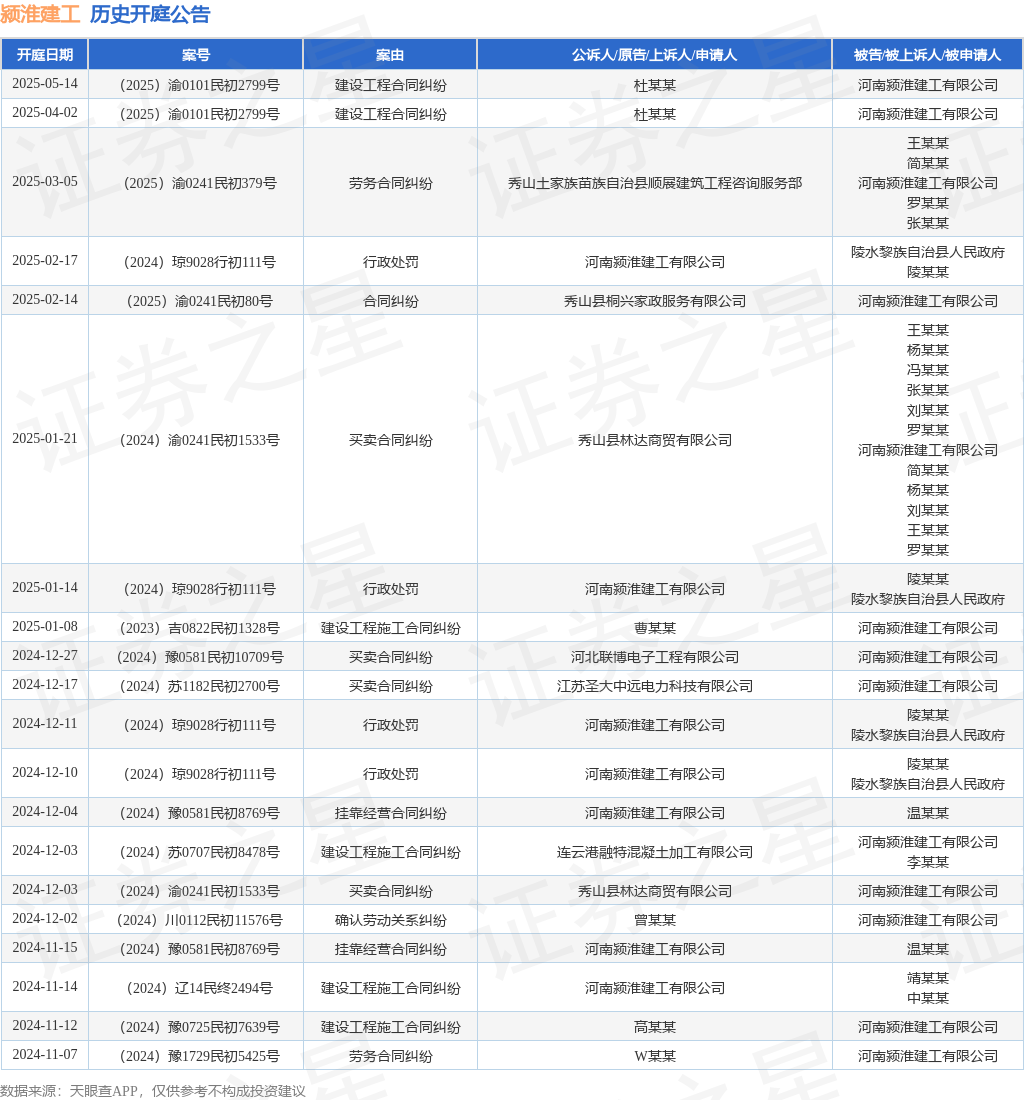Click the 被告/被上诉人/被申请人 column header
Screen dimensions: 1024x1100
(x=927, y=55)
